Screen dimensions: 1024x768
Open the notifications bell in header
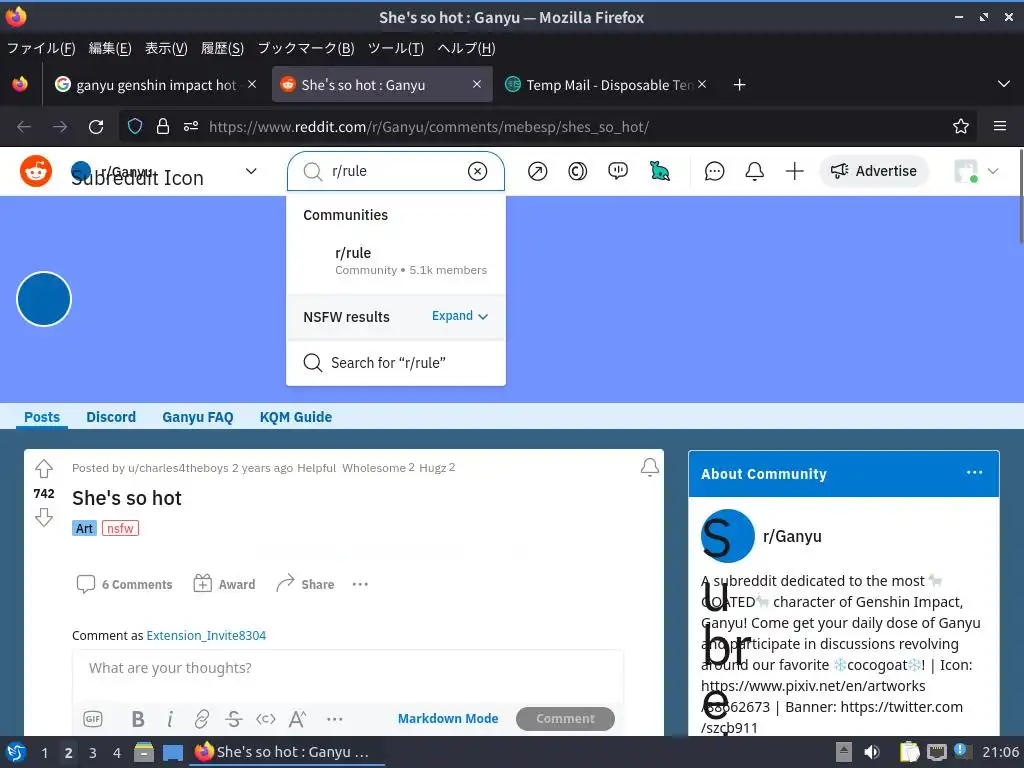[x=754, y=171]
